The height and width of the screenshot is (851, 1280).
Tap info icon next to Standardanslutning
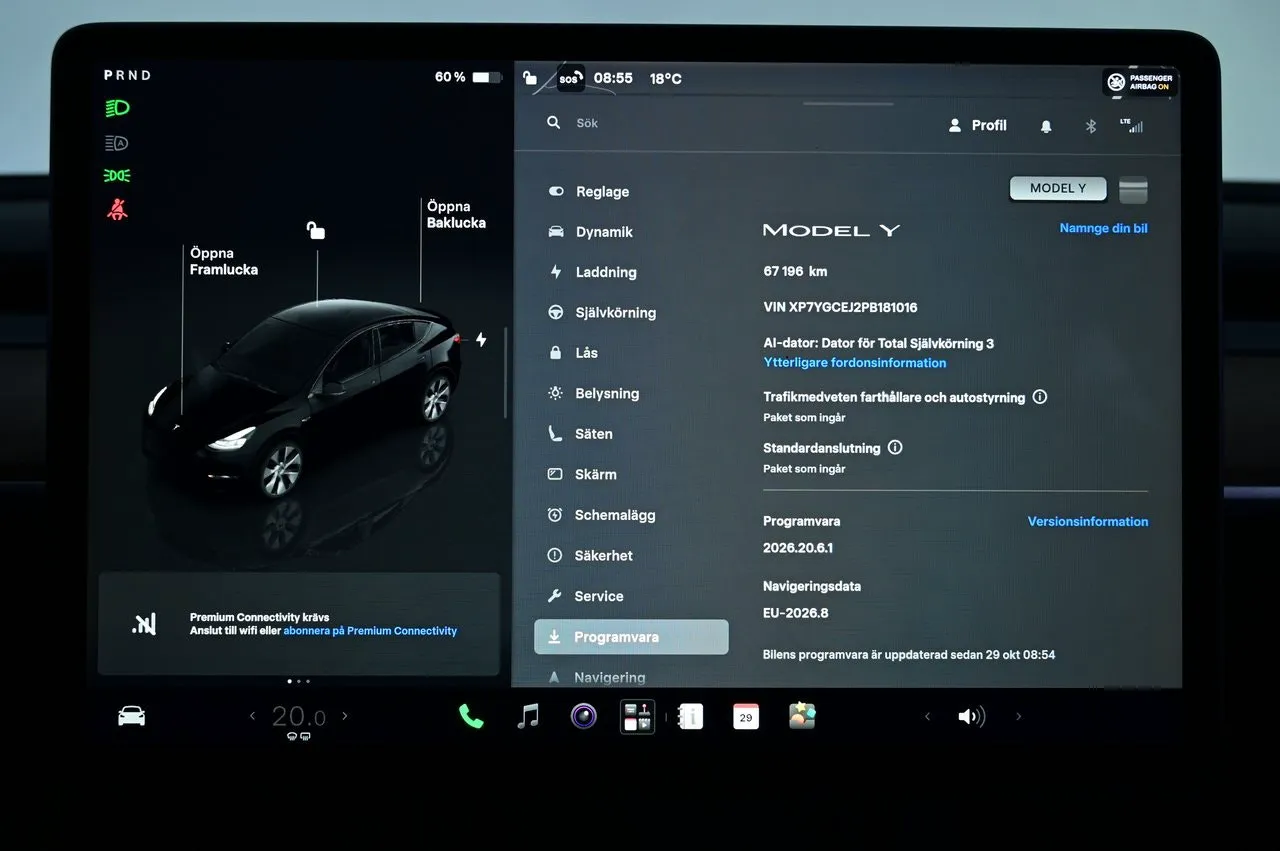[x=895, y=448]
